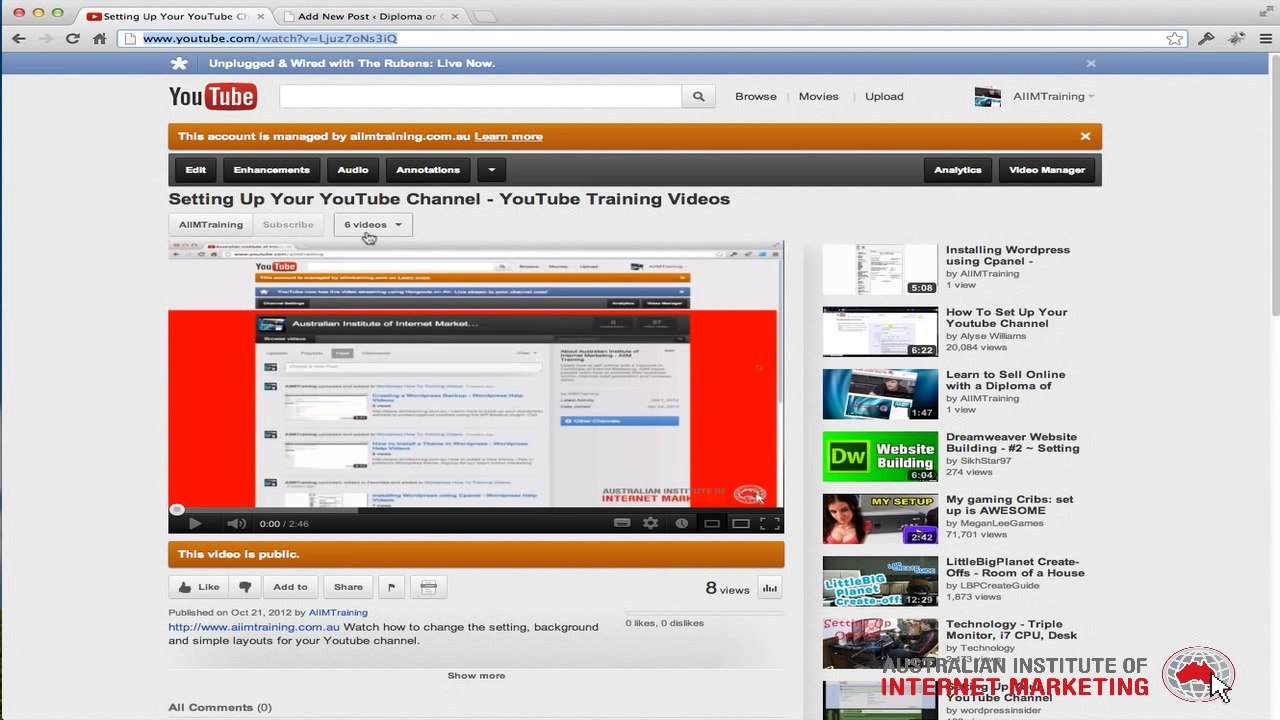Mute the video with the speaker icon
This screenshot has height=720, width=1280.
click(x=235, y=523)
